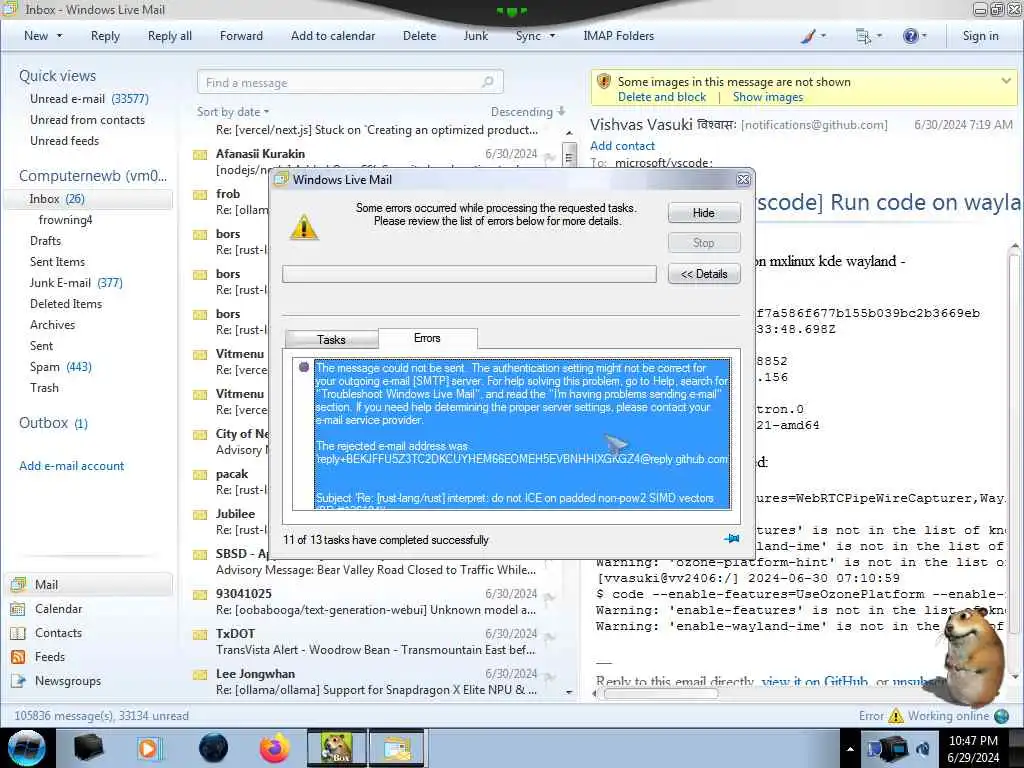Click envelope icon of Afanasii Kurakin message
This screenshot has height=768, width=1024.
point(200,155)
